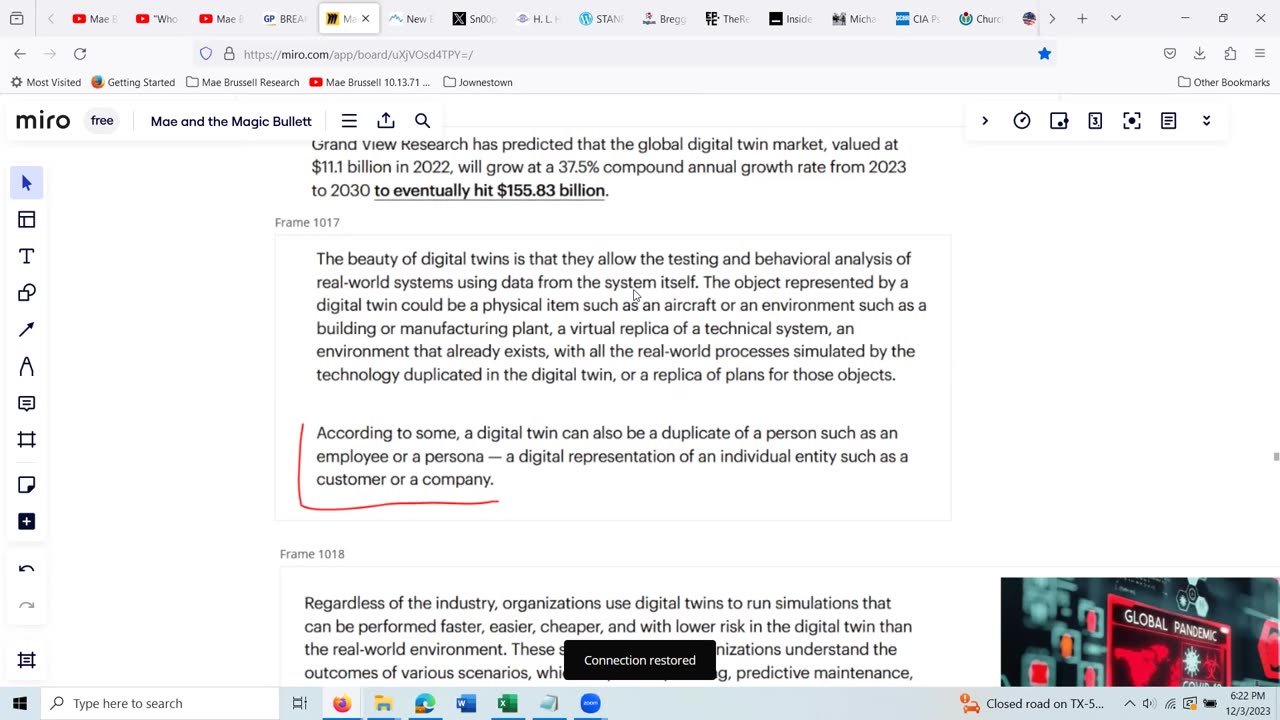Open Mae Brussell Research bookmark folder
The height and width of the screenshot is (720, 1280).
242,82
